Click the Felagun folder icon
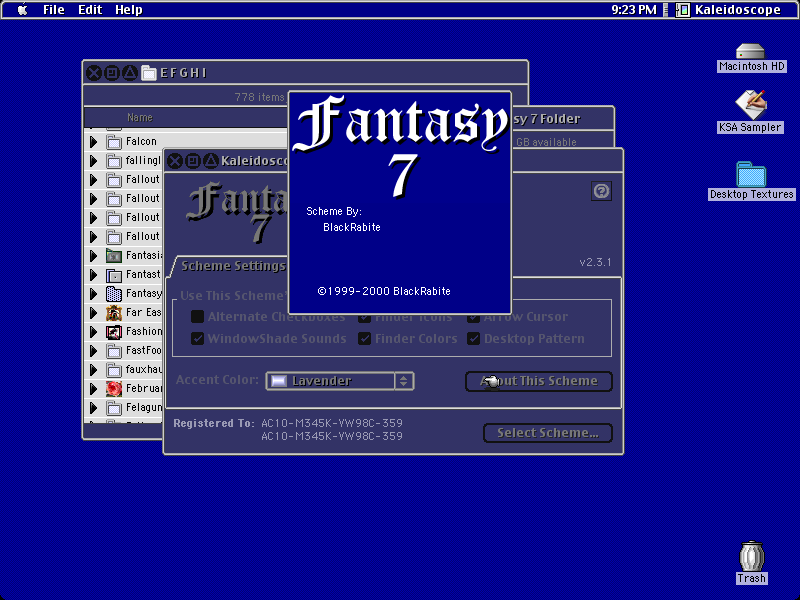The height and width of the screenshot is (600, 800). pos(114,408)
